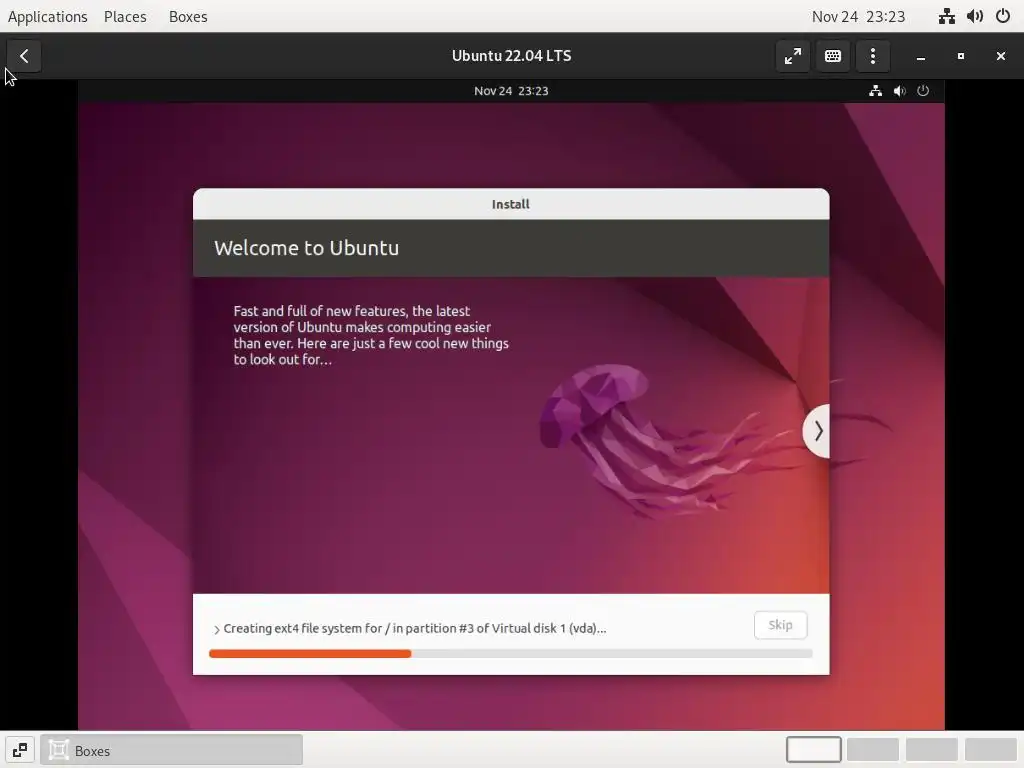Maximize the Boxes window

[x=961, y=56]
